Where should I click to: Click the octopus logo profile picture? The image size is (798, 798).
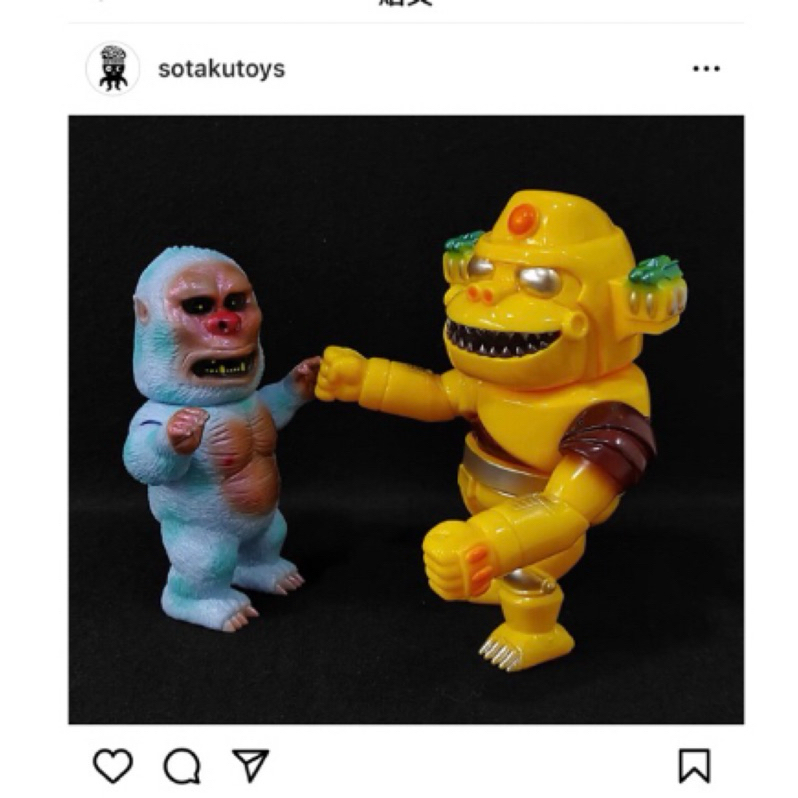click(x=113, y=69)
